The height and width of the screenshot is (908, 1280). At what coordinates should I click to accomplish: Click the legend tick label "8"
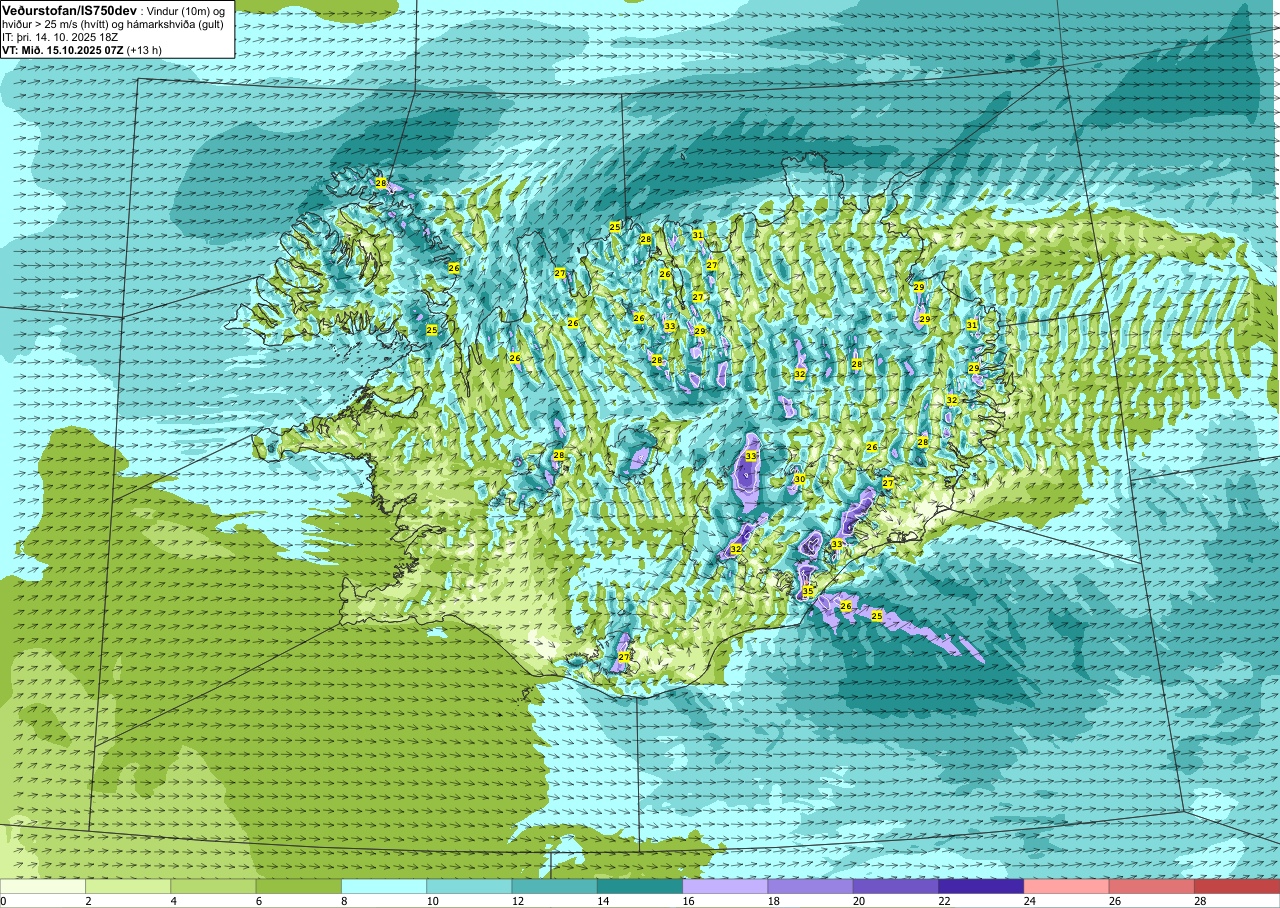click(x=342, y=901)
